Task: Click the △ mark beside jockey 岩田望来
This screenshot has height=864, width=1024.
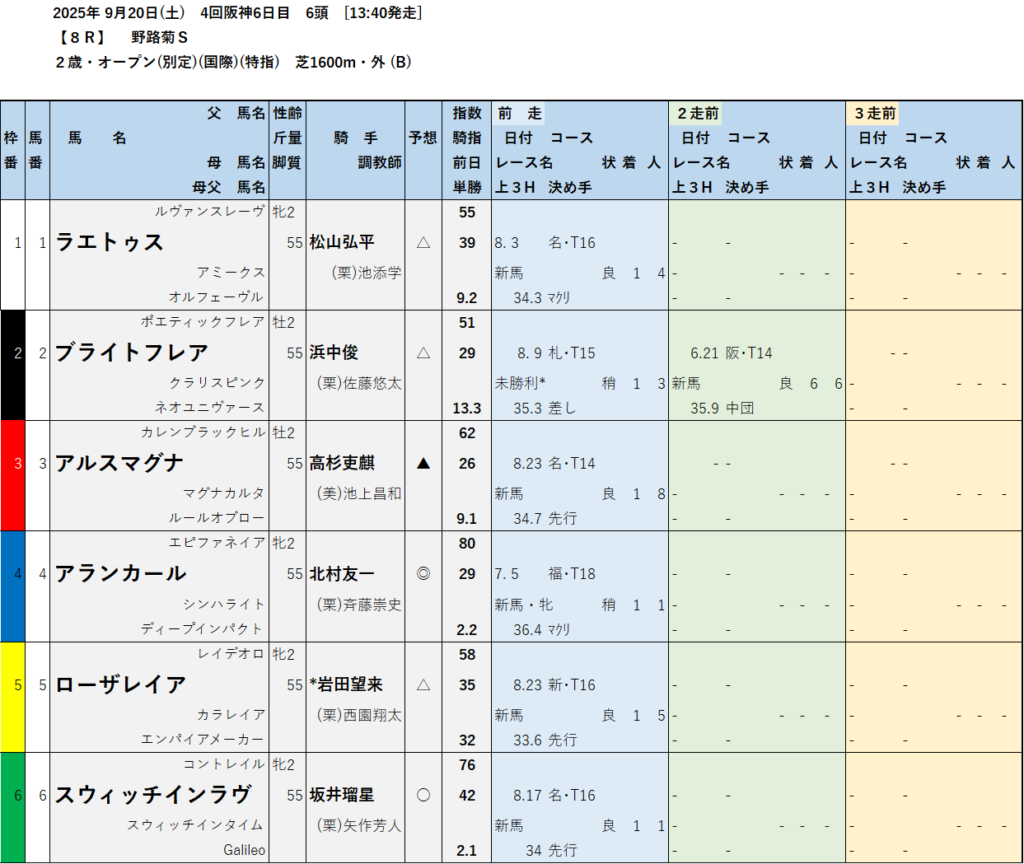Action: pyautogui.click(x=423, y=685)
